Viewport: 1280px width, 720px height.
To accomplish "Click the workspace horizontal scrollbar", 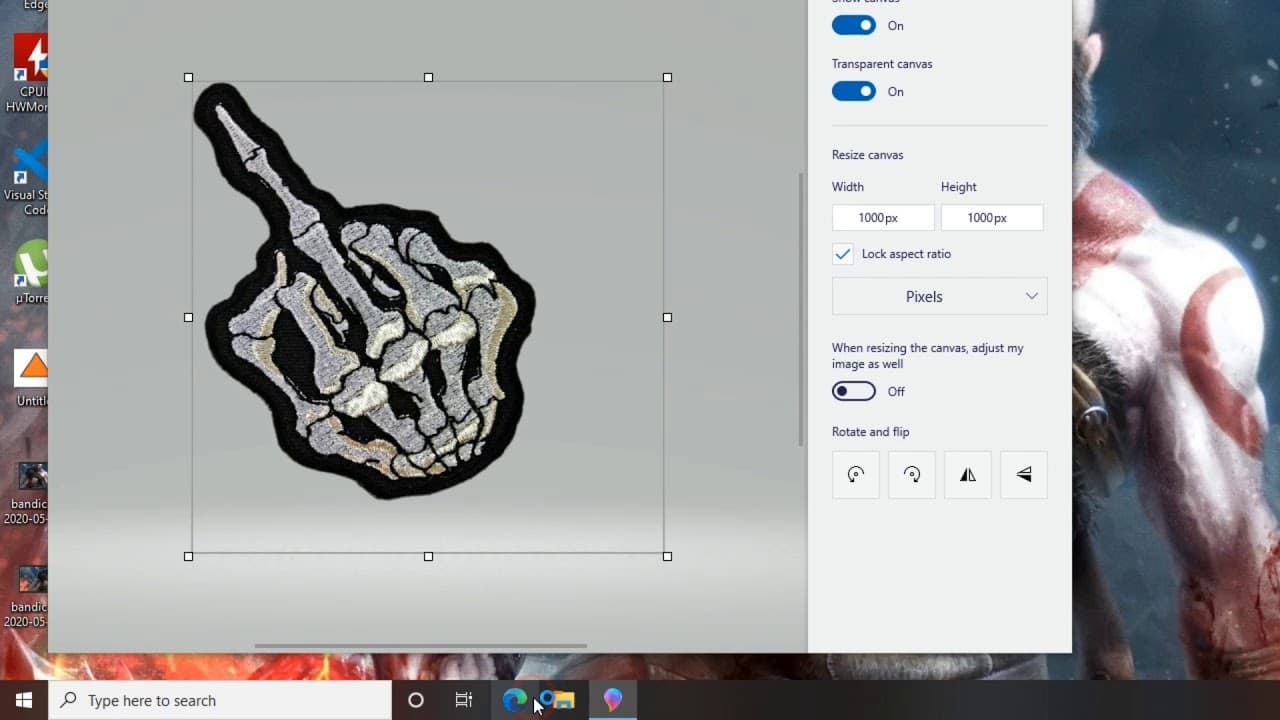I will 420,646.
